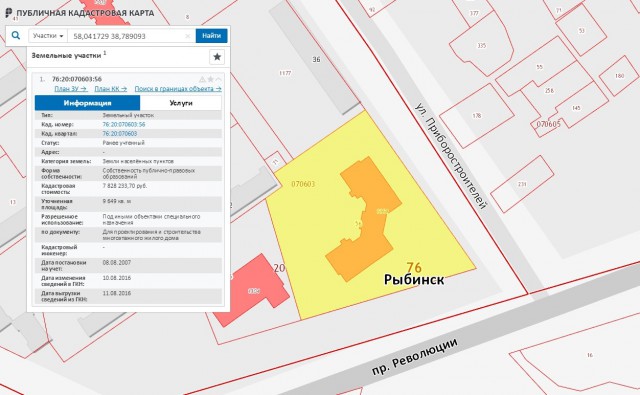The image size is (640, 395).
Task: Click parcel number 180 on the map
Action: click(620, 75)
